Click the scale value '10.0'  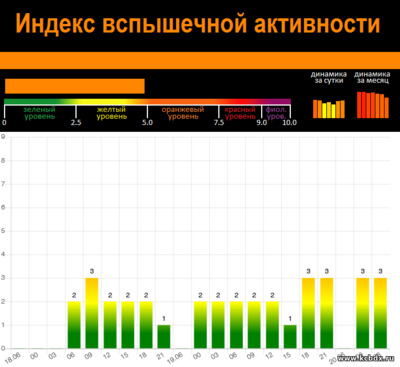point(290,123)
